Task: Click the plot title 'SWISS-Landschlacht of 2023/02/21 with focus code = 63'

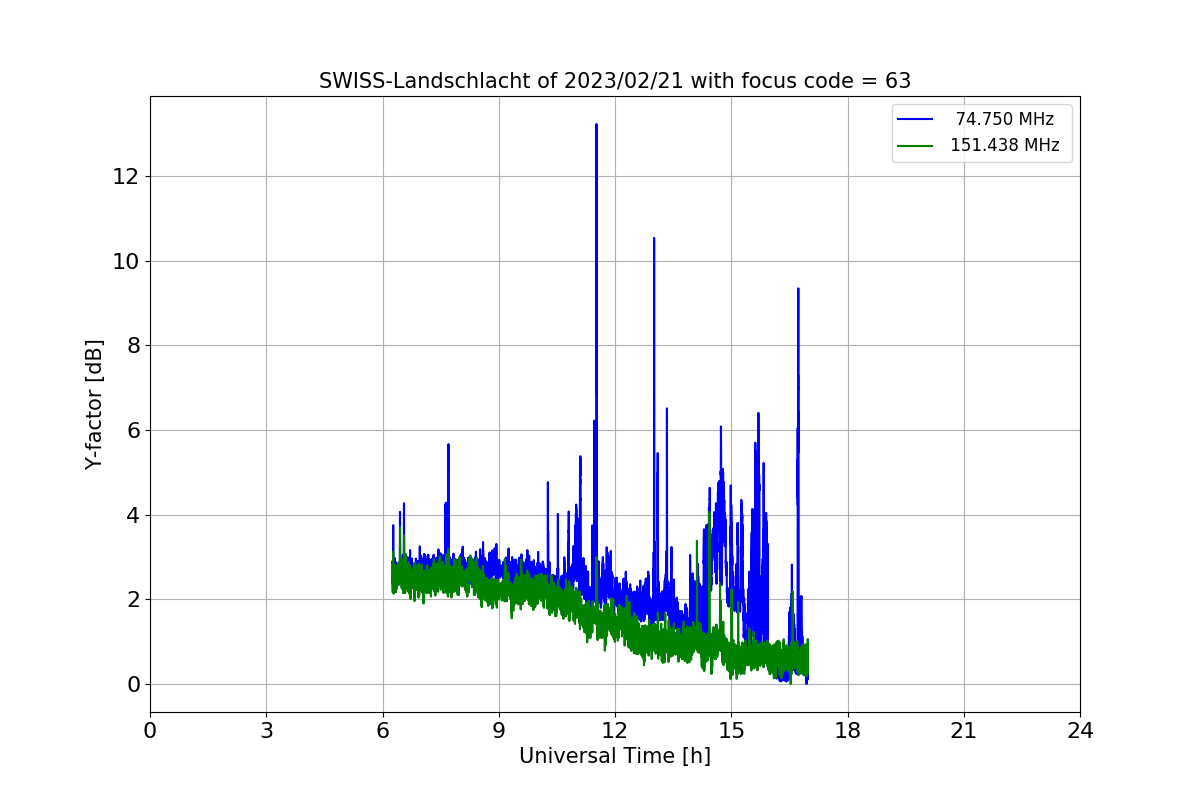Action: (615, 81)
